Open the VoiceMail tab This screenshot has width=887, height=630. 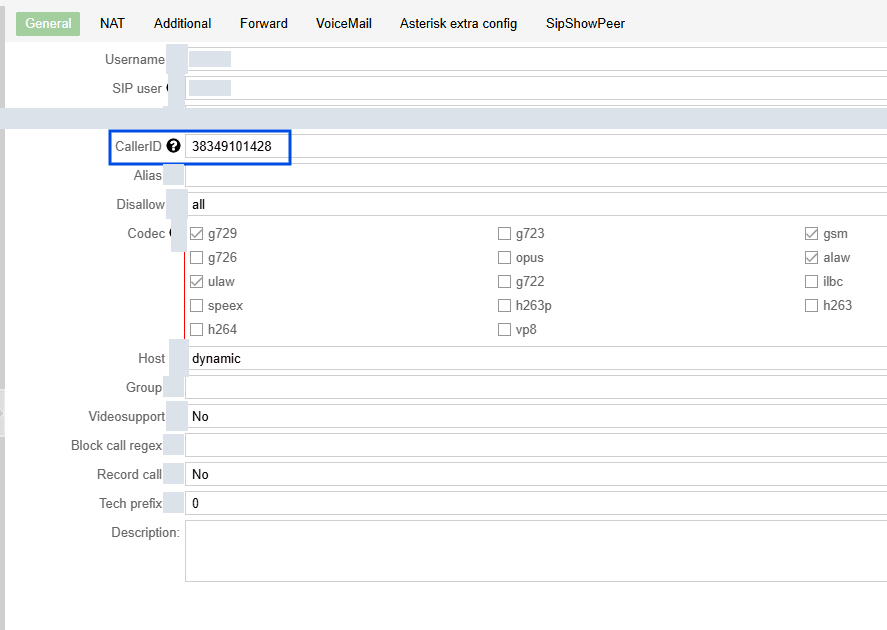point(343,24)
